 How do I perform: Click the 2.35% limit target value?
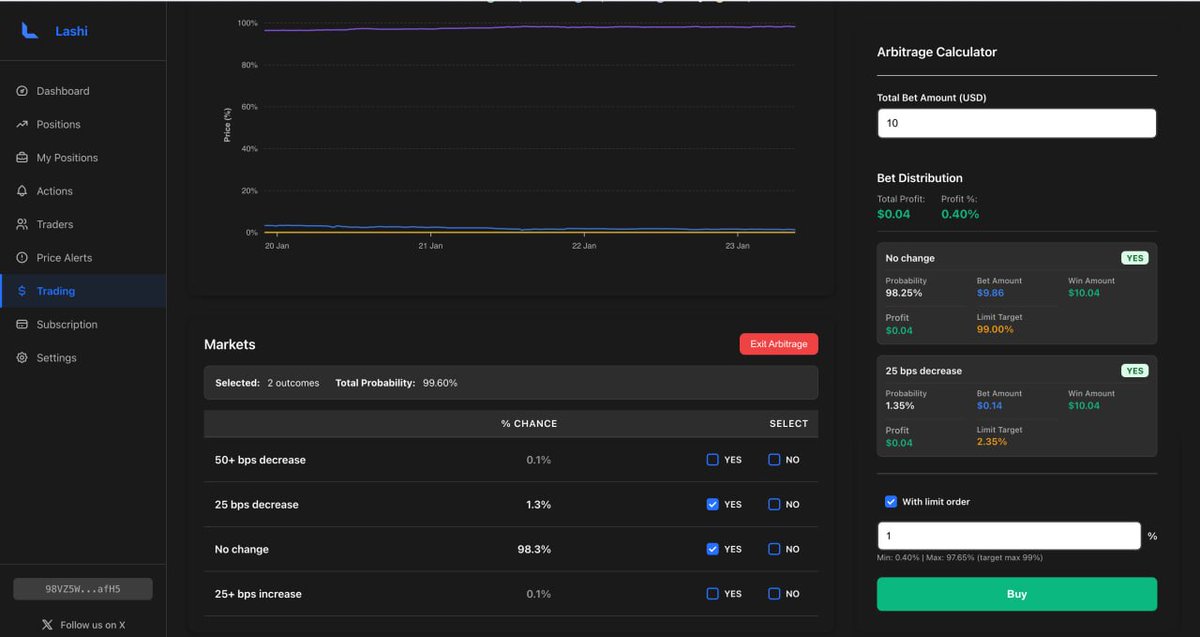[x=992, y=442]
